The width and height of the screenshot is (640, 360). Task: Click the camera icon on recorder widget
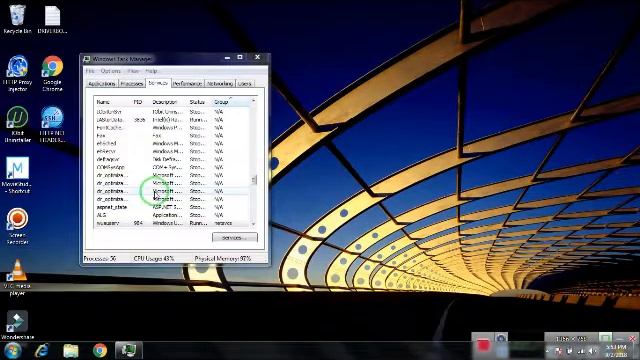tap(501, 338)
